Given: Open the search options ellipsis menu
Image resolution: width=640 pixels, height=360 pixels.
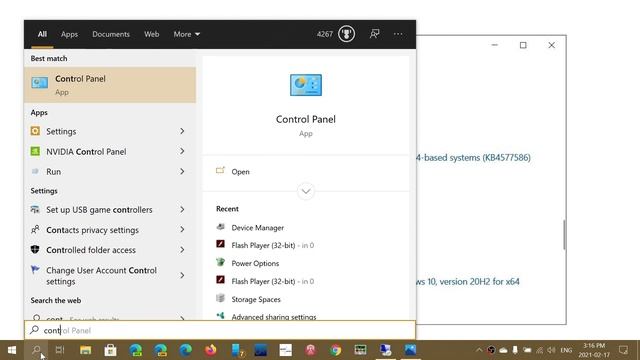Looking at the screenshot, I should coord(398,34).
